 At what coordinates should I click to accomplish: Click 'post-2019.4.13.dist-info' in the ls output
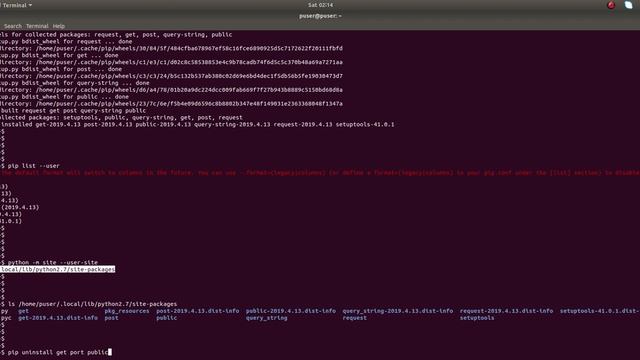[198, 311]
